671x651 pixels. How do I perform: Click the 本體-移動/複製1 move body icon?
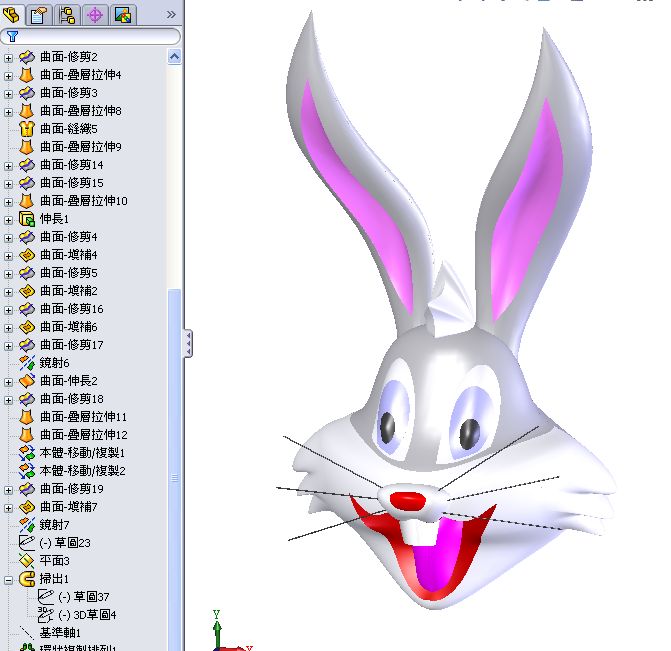(27, 453)
